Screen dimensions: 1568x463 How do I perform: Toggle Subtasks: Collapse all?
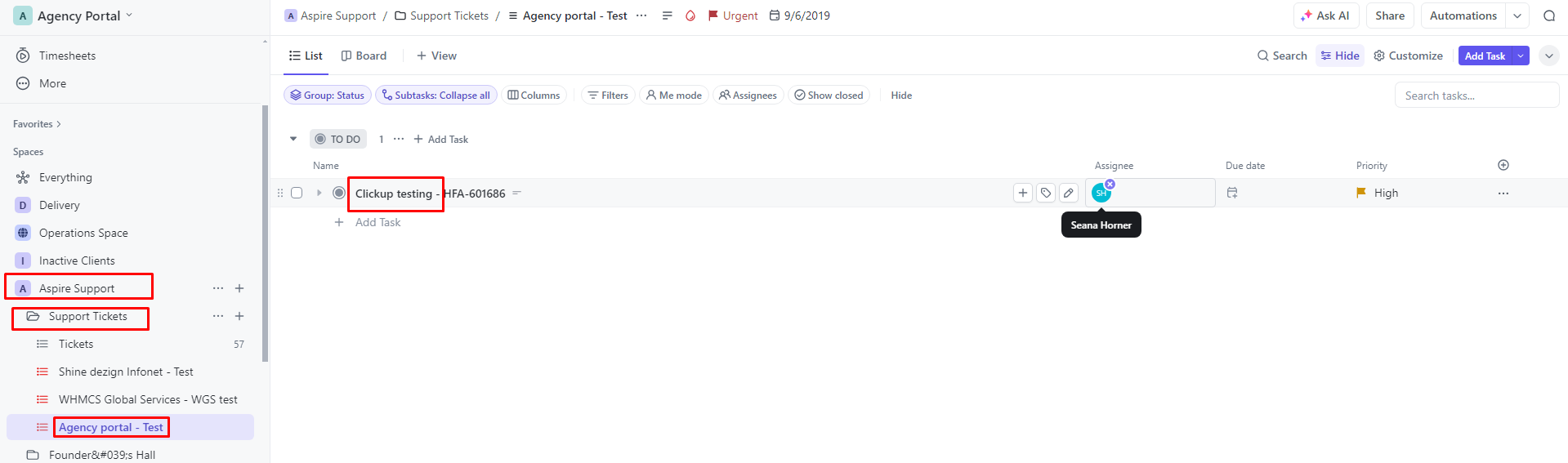436,96
